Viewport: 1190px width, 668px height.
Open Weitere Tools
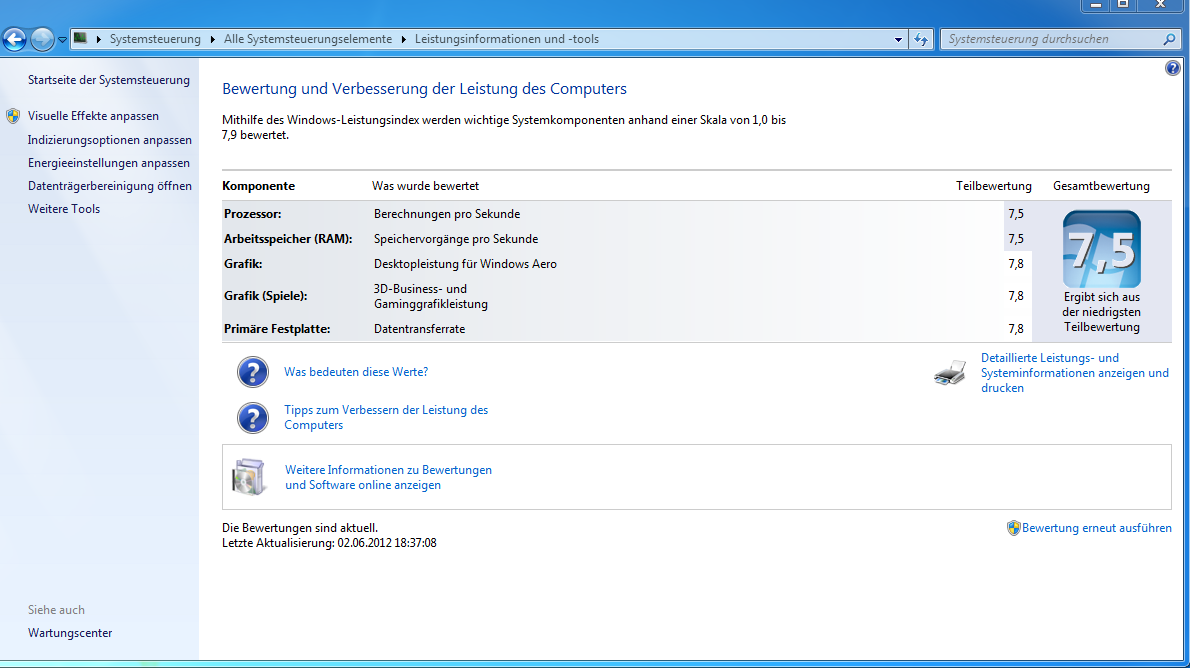[64, 209]
